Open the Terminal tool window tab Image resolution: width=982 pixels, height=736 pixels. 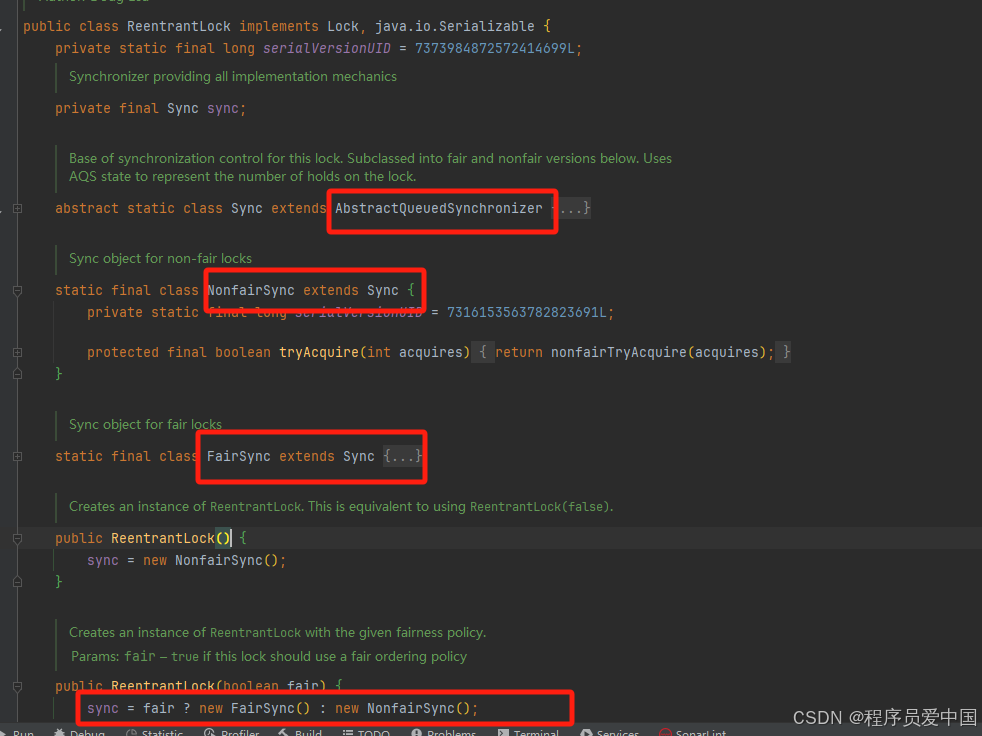pos(528,732)
